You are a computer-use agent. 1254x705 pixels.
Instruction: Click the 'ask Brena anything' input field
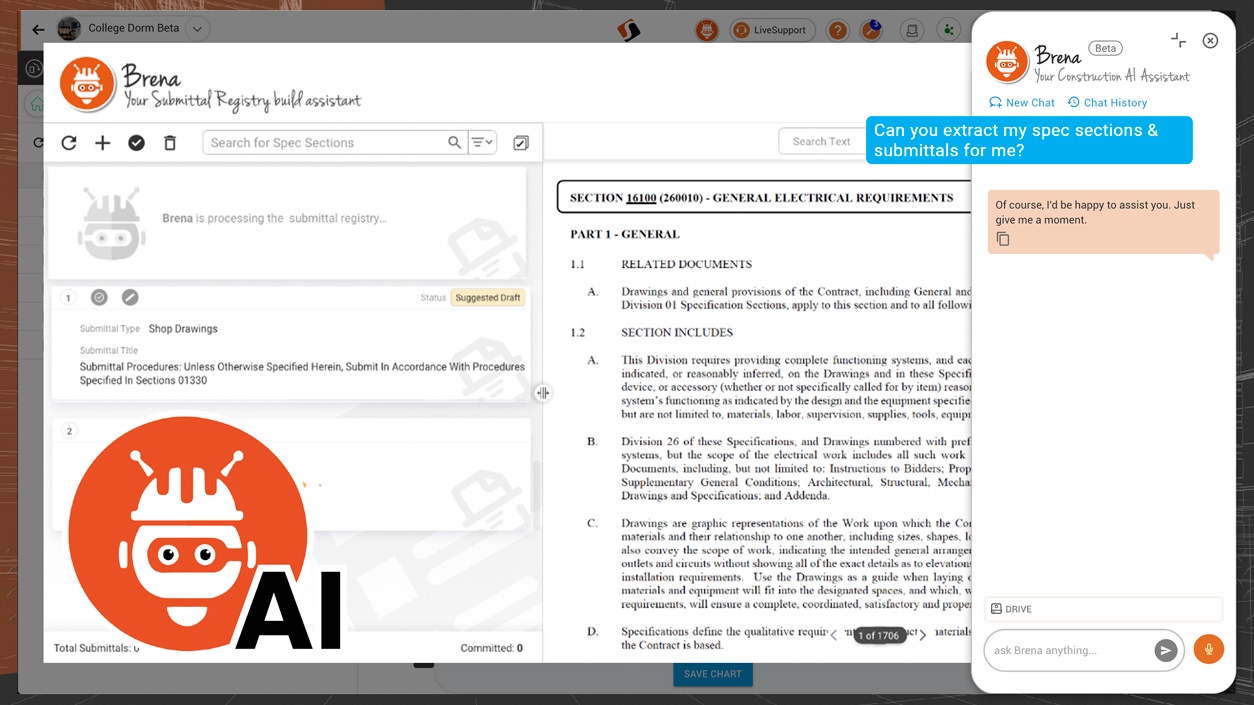pos(1068,651)
